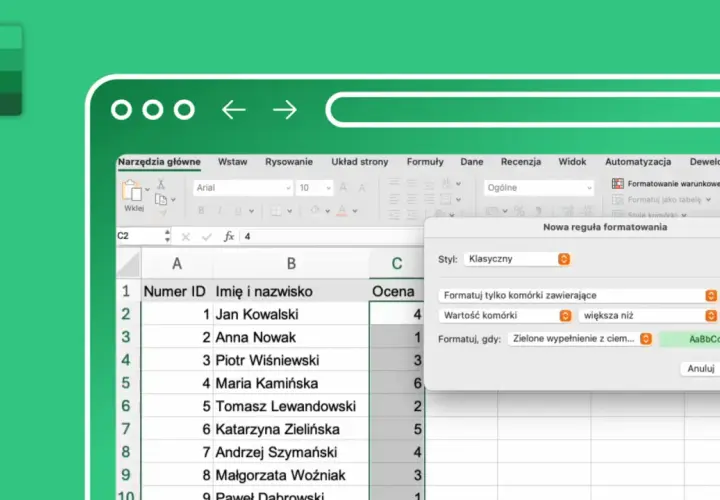Switch to the Rysowanie tab

(289, 162)
